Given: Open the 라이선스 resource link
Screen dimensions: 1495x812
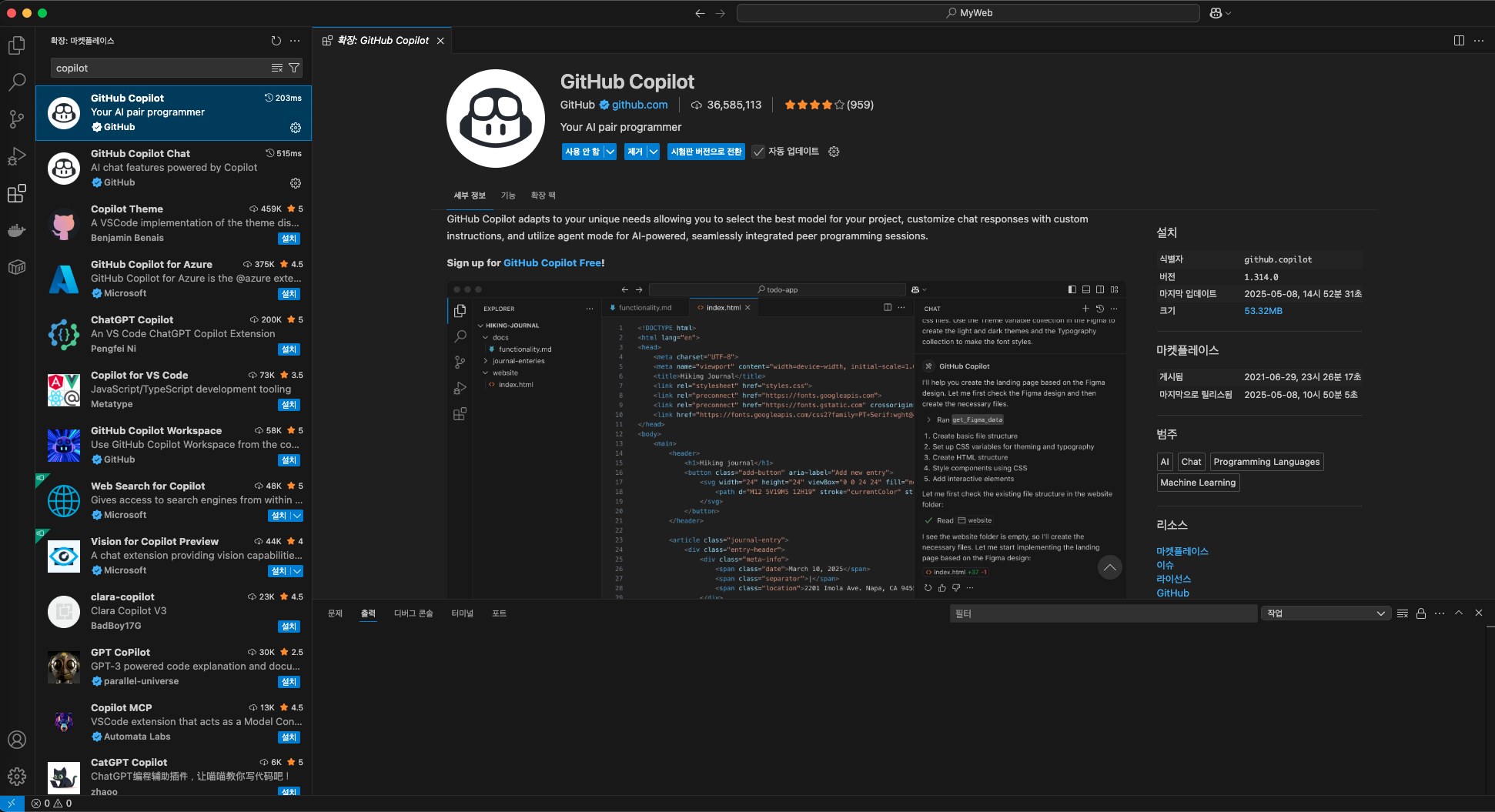Looking at the screenshot, I should tap(1173, 579).
